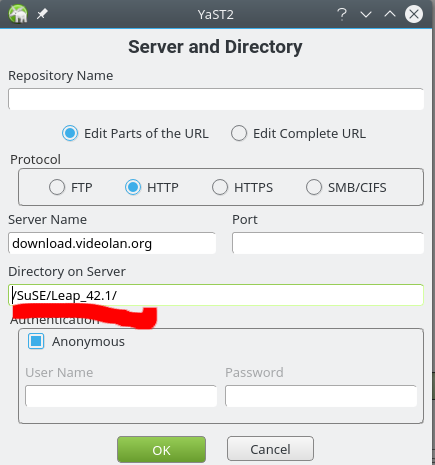Open the question mark help icon

[x=342, y=14]
